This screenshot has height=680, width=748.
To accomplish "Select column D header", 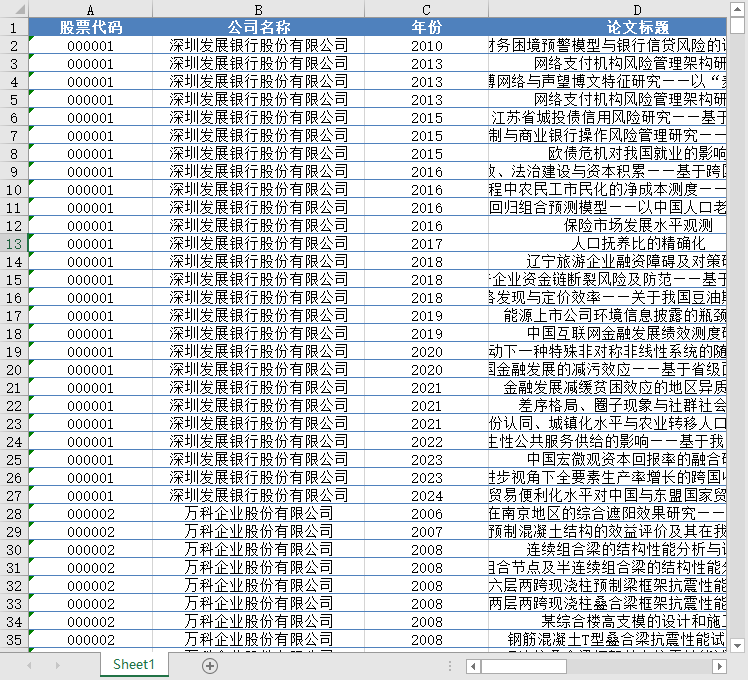I will coord(607,10).
